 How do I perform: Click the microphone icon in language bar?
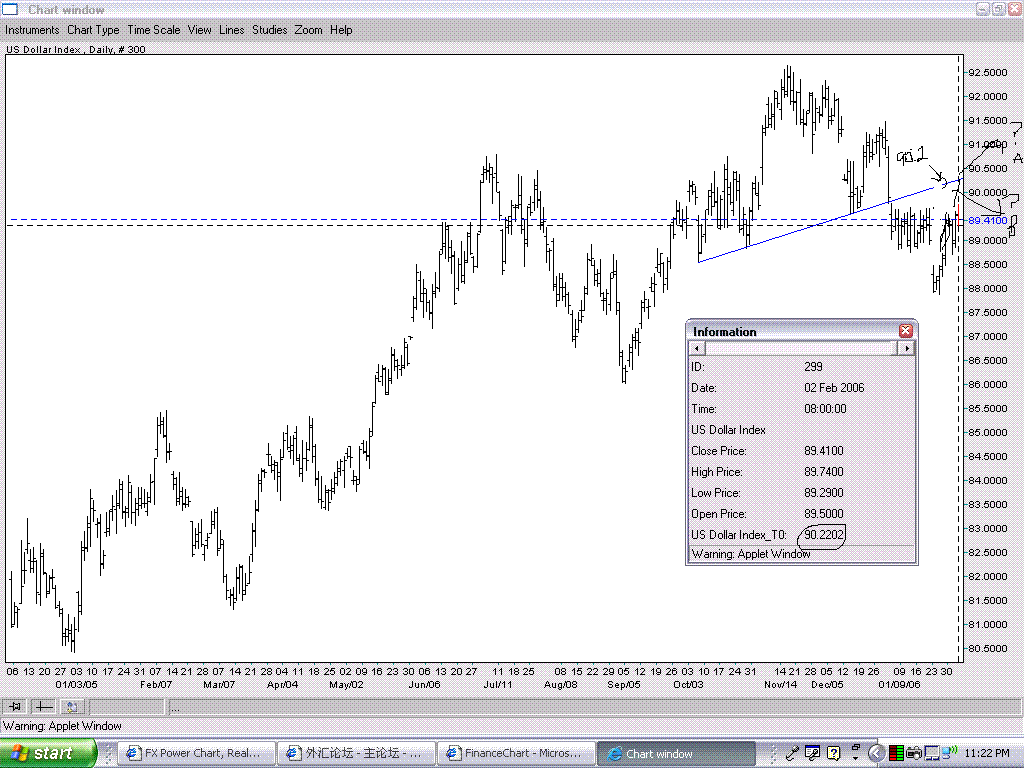[793, 753]
